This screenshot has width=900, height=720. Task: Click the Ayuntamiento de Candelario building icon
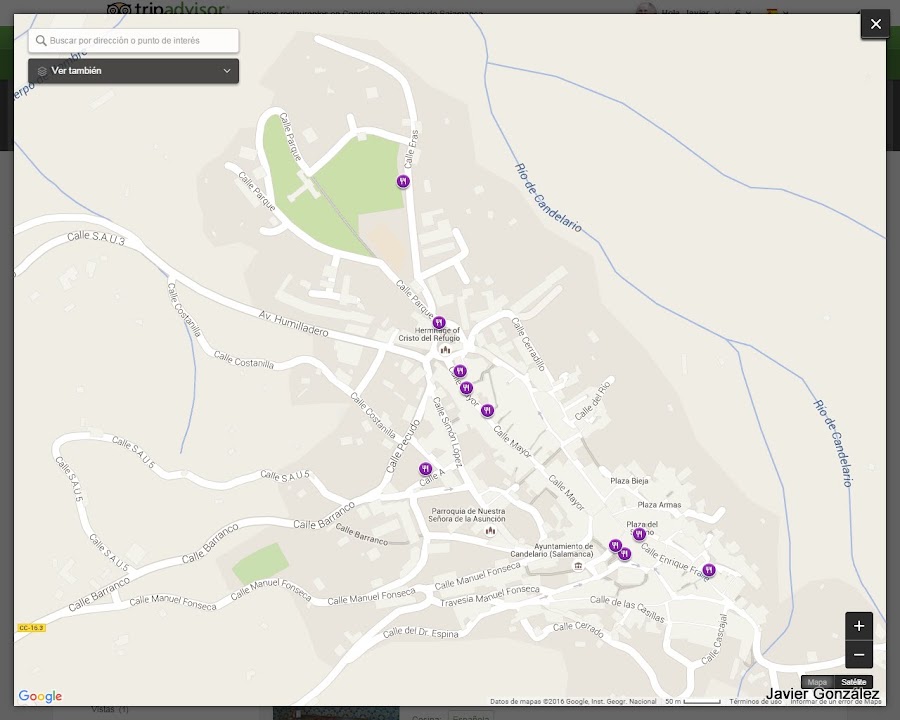click(578, 566)
